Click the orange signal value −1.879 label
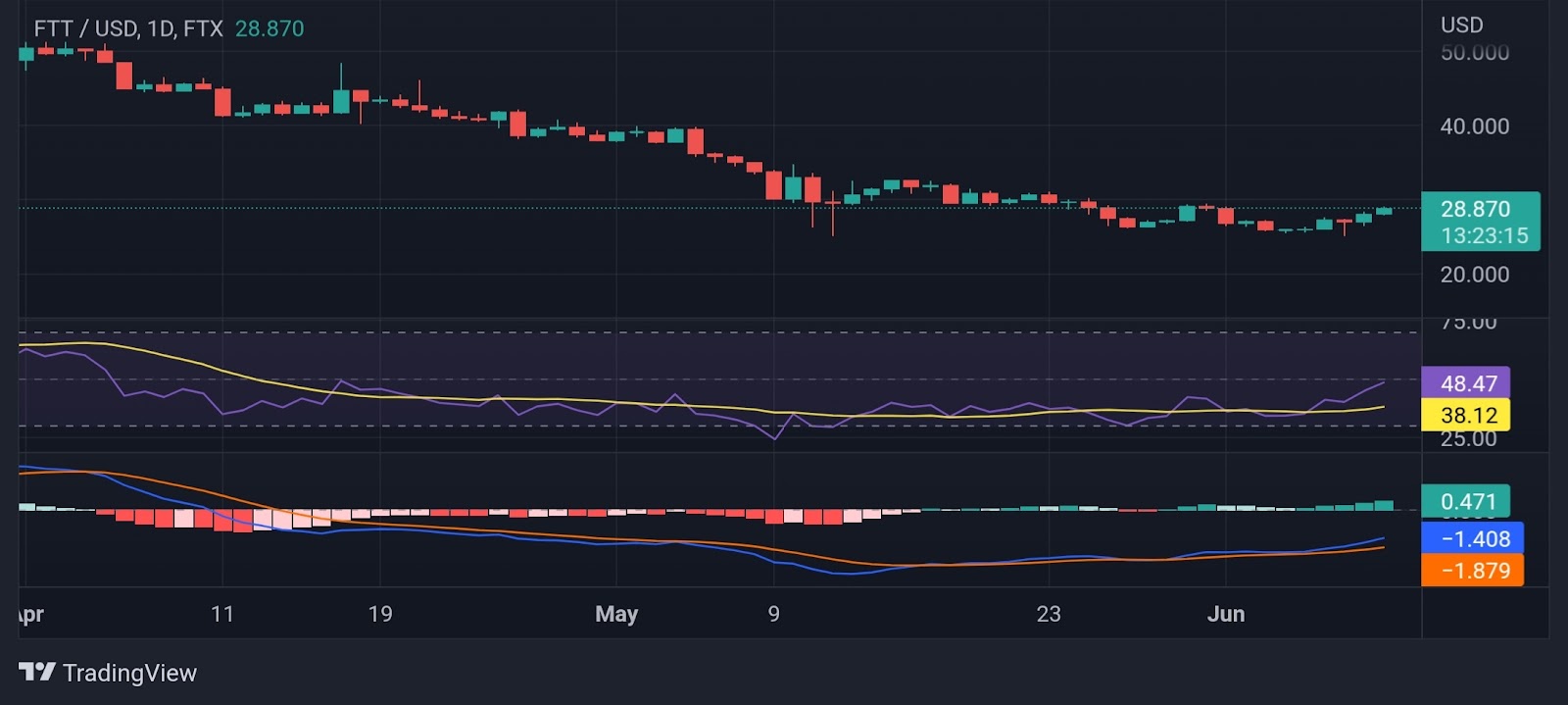This screenshot has height=705, width=1568. tap(1472, 571)
